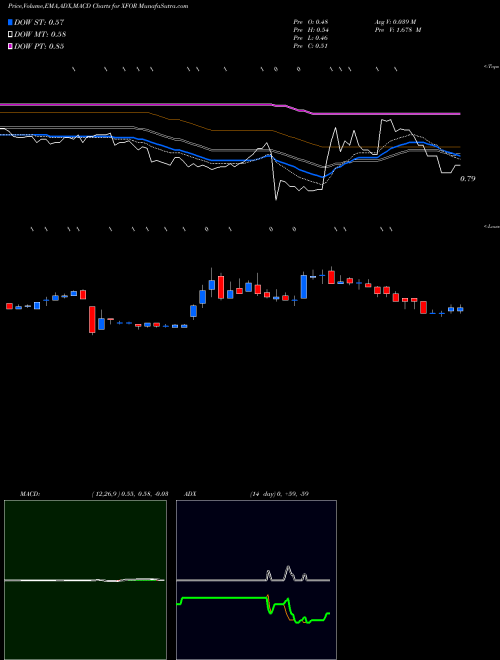The image size is (500, 660).
Task: Click the 'Pre V: 1.678 M' volume text
Action: click(x=397, y=30)
